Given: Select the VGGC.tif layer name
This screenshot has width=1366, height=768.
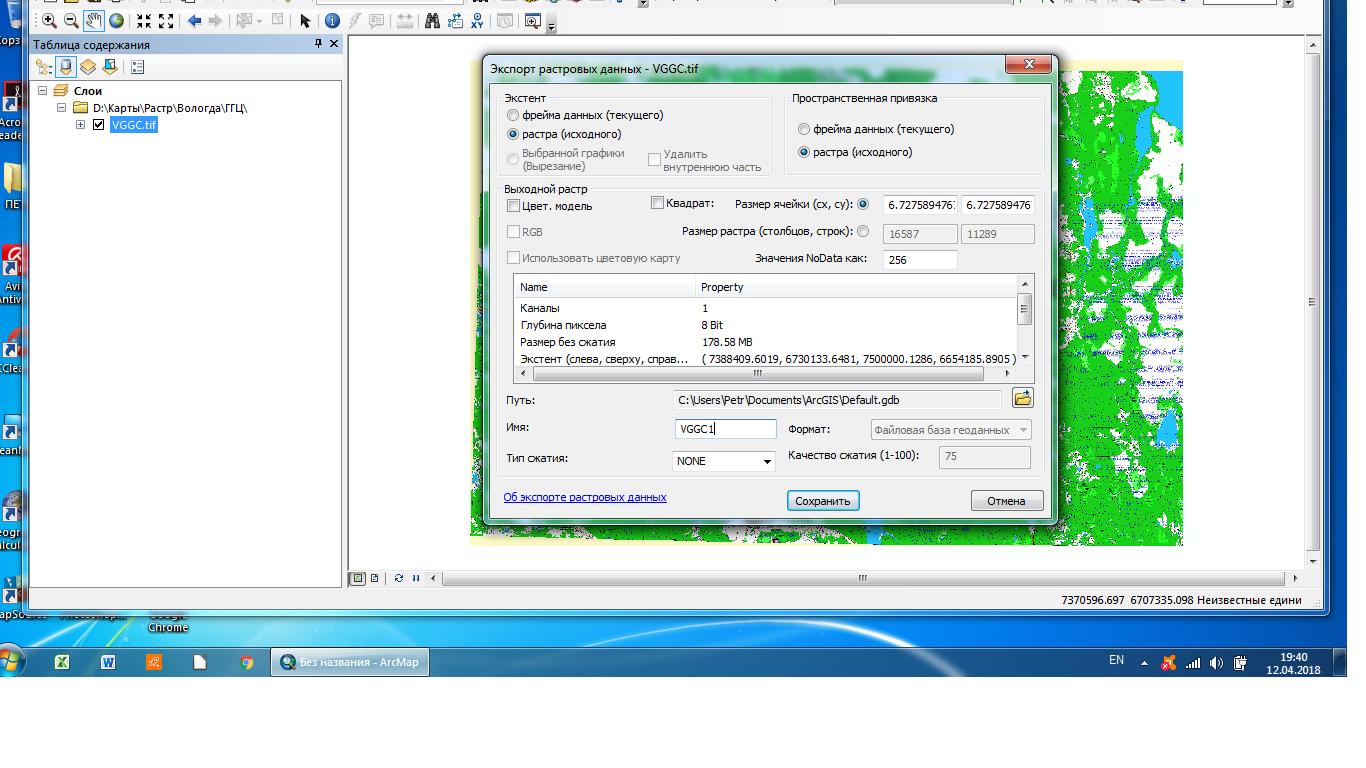Looking at the screenshot, I should pos(134,125).
